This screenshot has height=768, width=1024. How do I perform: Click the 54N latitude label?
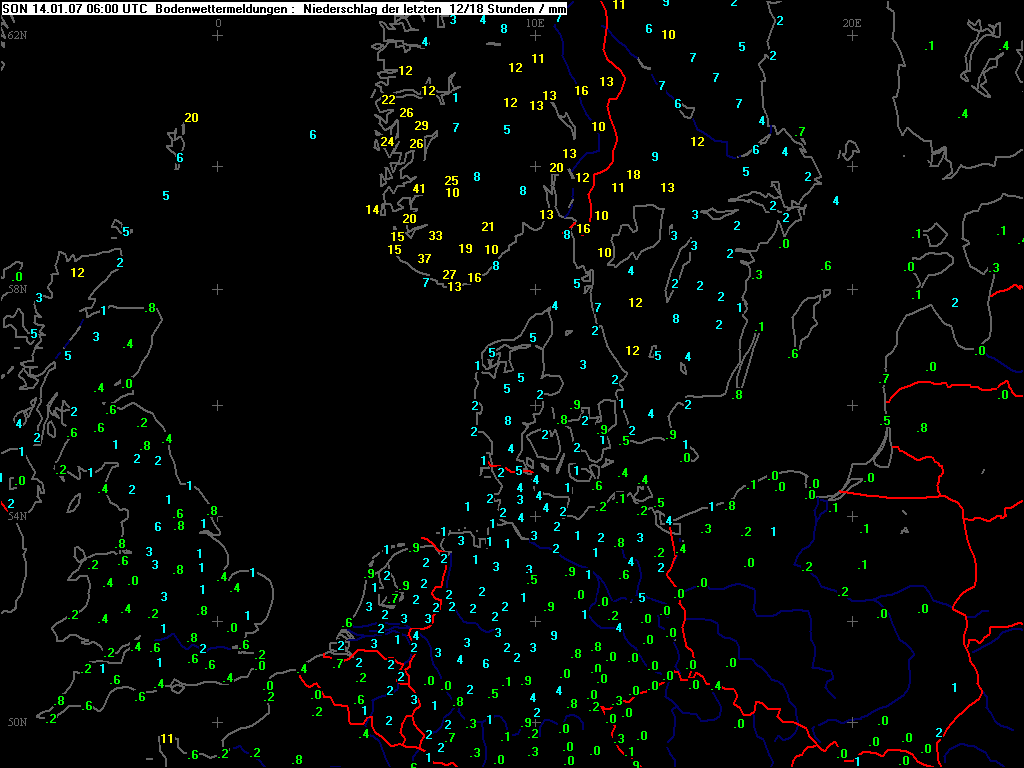point(16,516)
